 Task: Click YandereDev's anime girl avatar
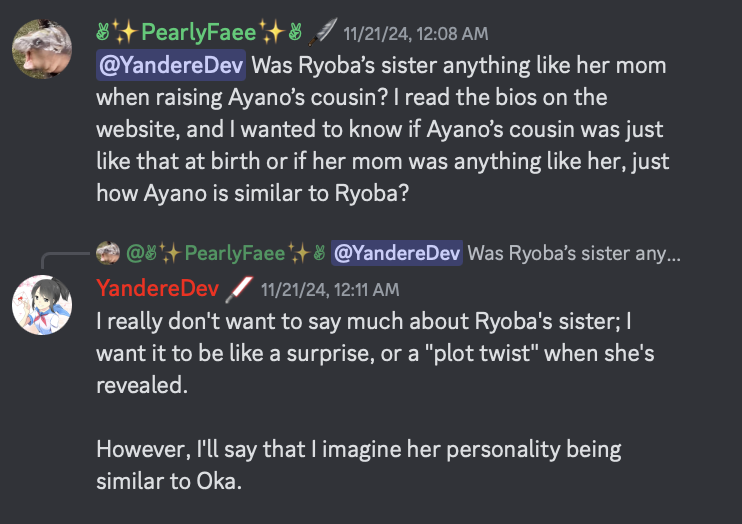click(x=42, y=303)
